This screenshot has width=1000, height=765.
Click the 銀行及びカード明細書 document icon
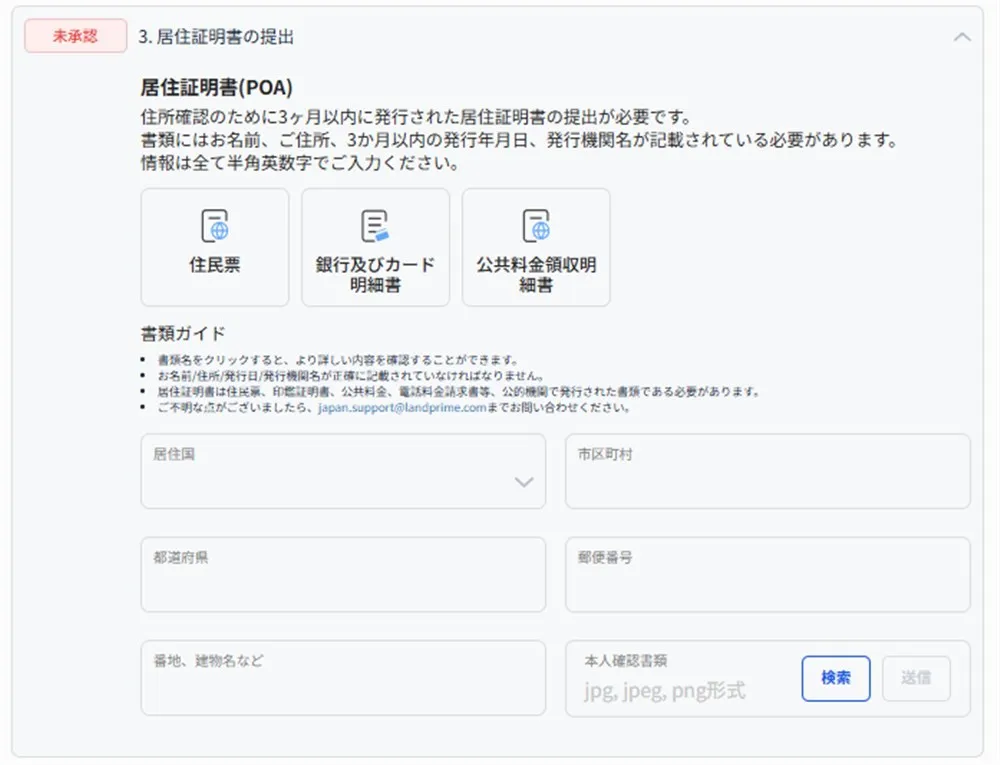[375, 225]
